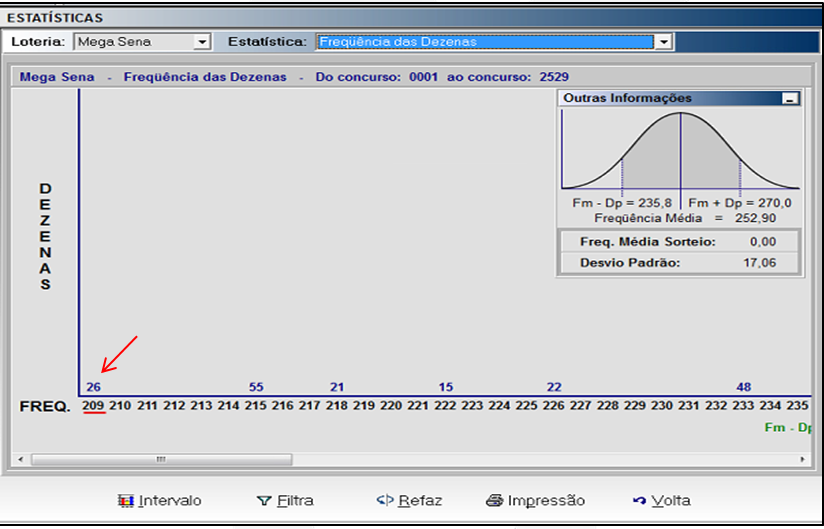This screenshot has width=824, height=529.
Task: Click the Desvio Padrão value 17,06
Action: [x=759, y=263]
